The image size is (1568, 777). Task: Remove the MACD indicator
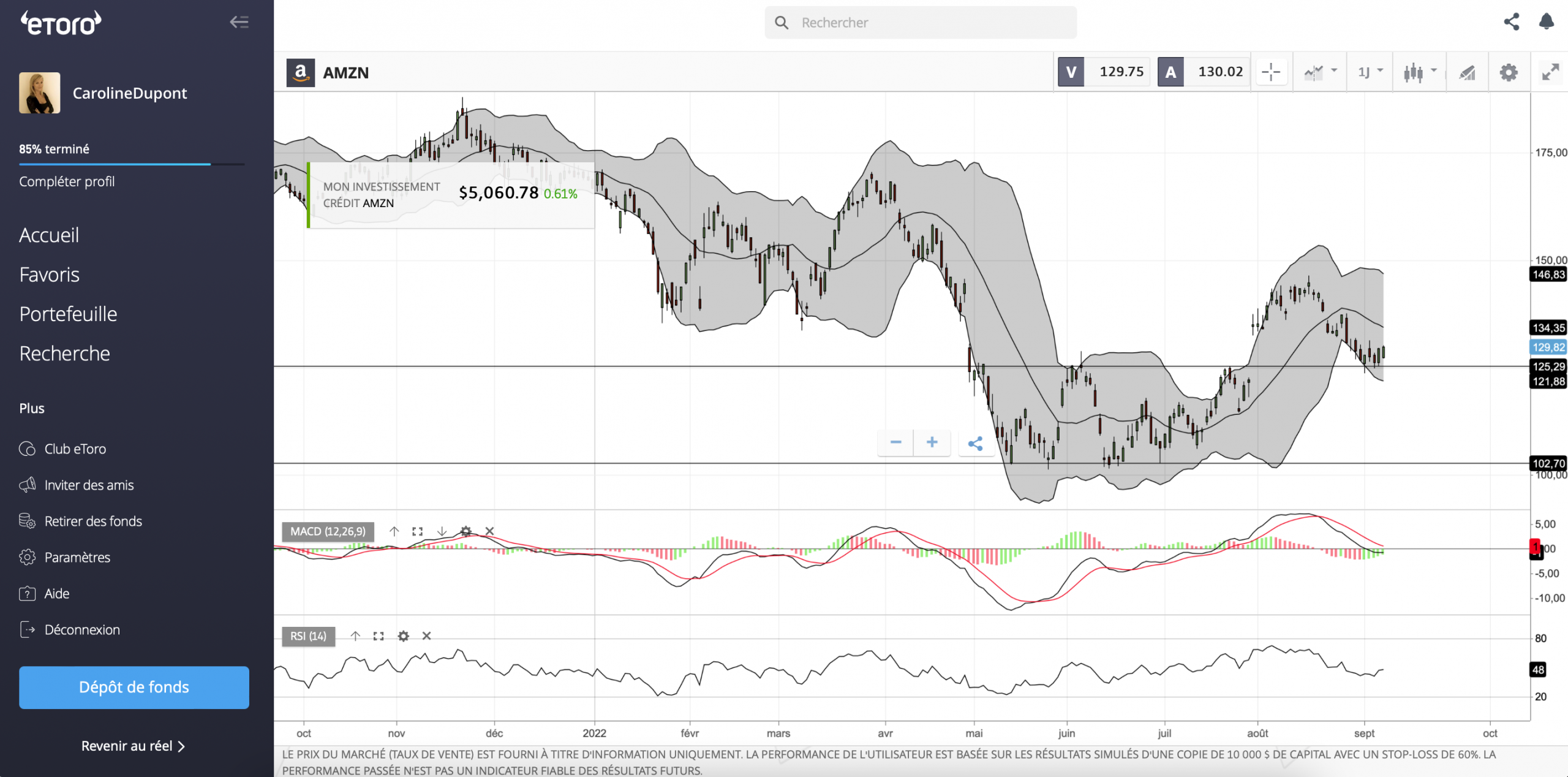point(489,531)
